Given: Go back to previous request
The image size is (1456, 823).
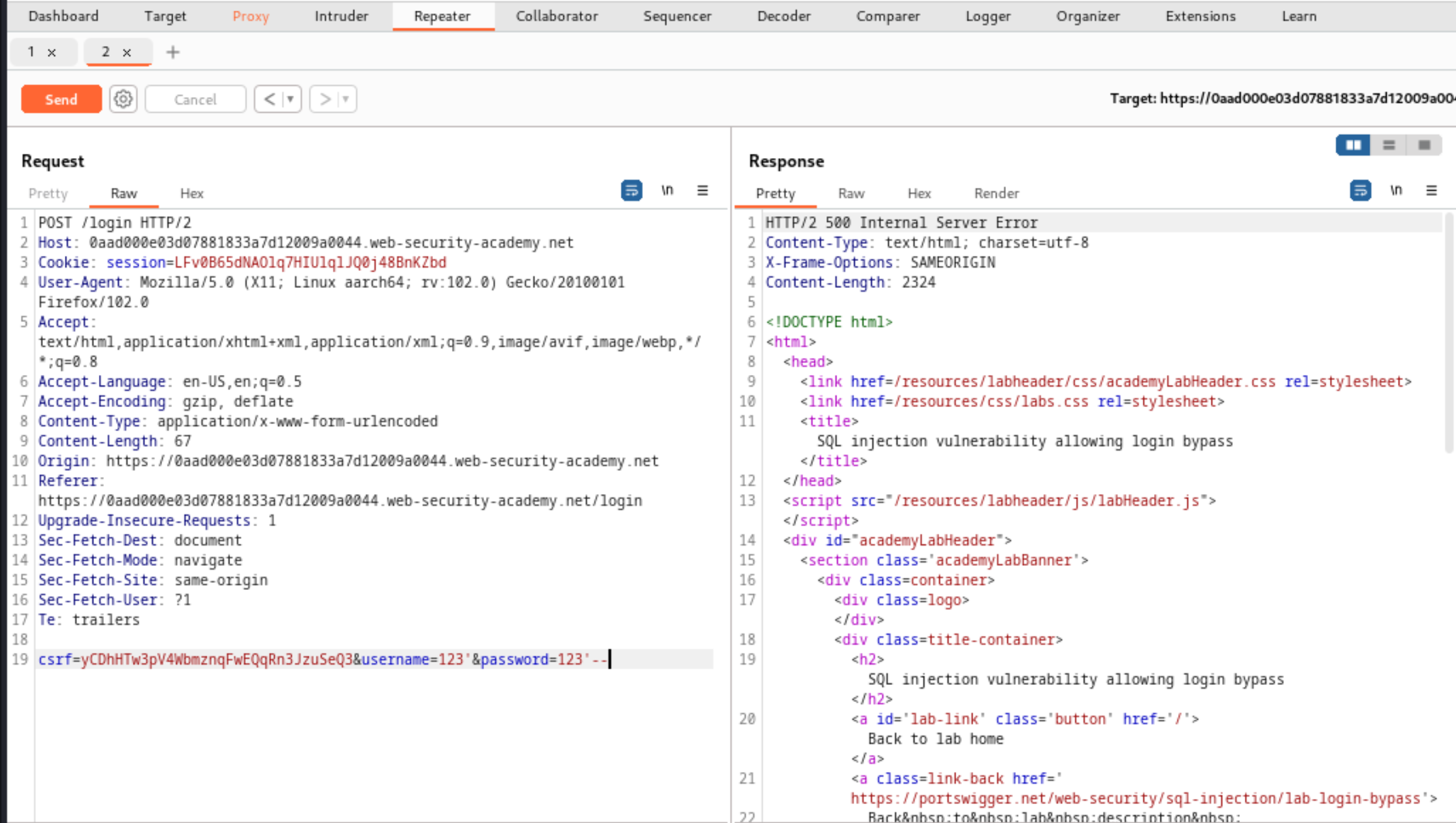Looking at the screenshot, I should pyautogui.click(x=269, y=99).
